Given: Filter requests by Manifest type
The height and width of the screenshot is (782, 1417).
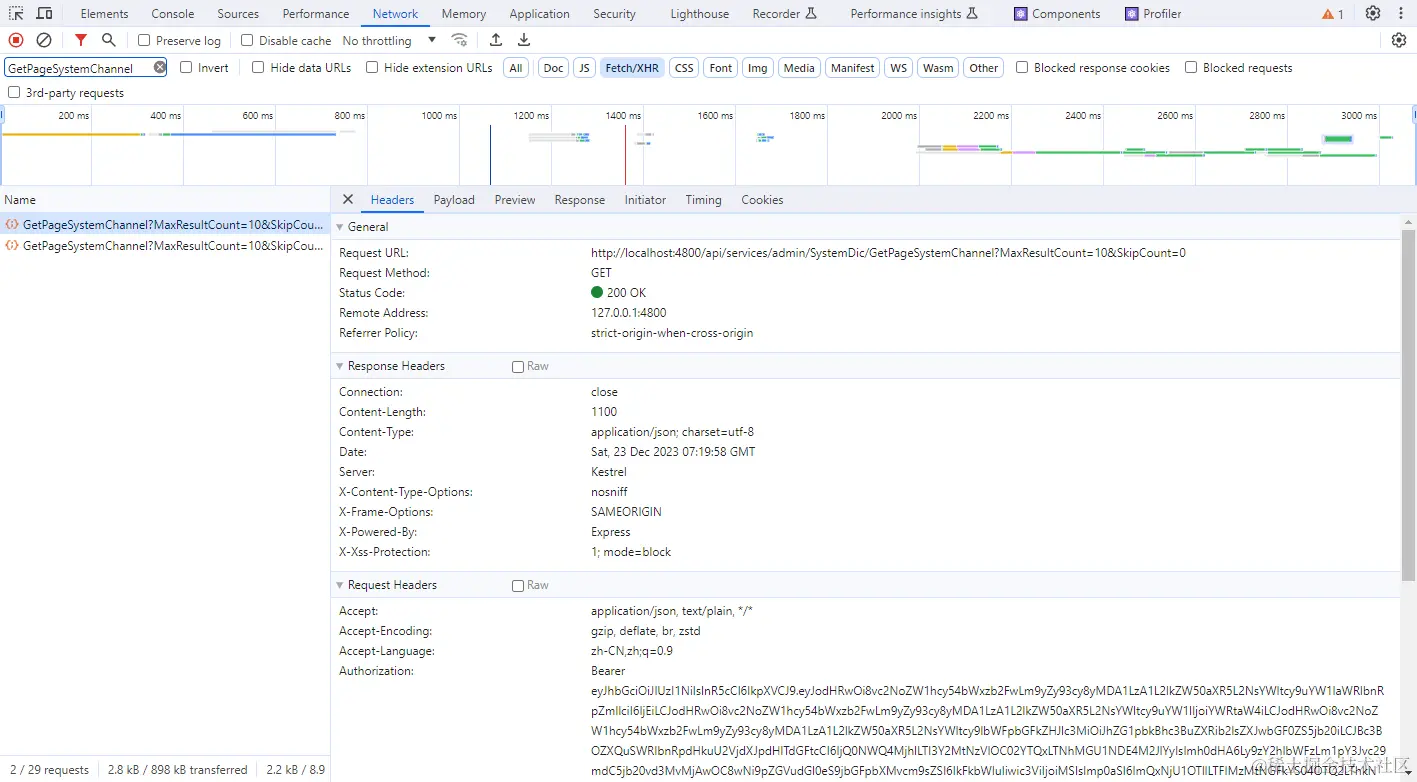Looking at the screenshot, I should click(x=852, y=68).
